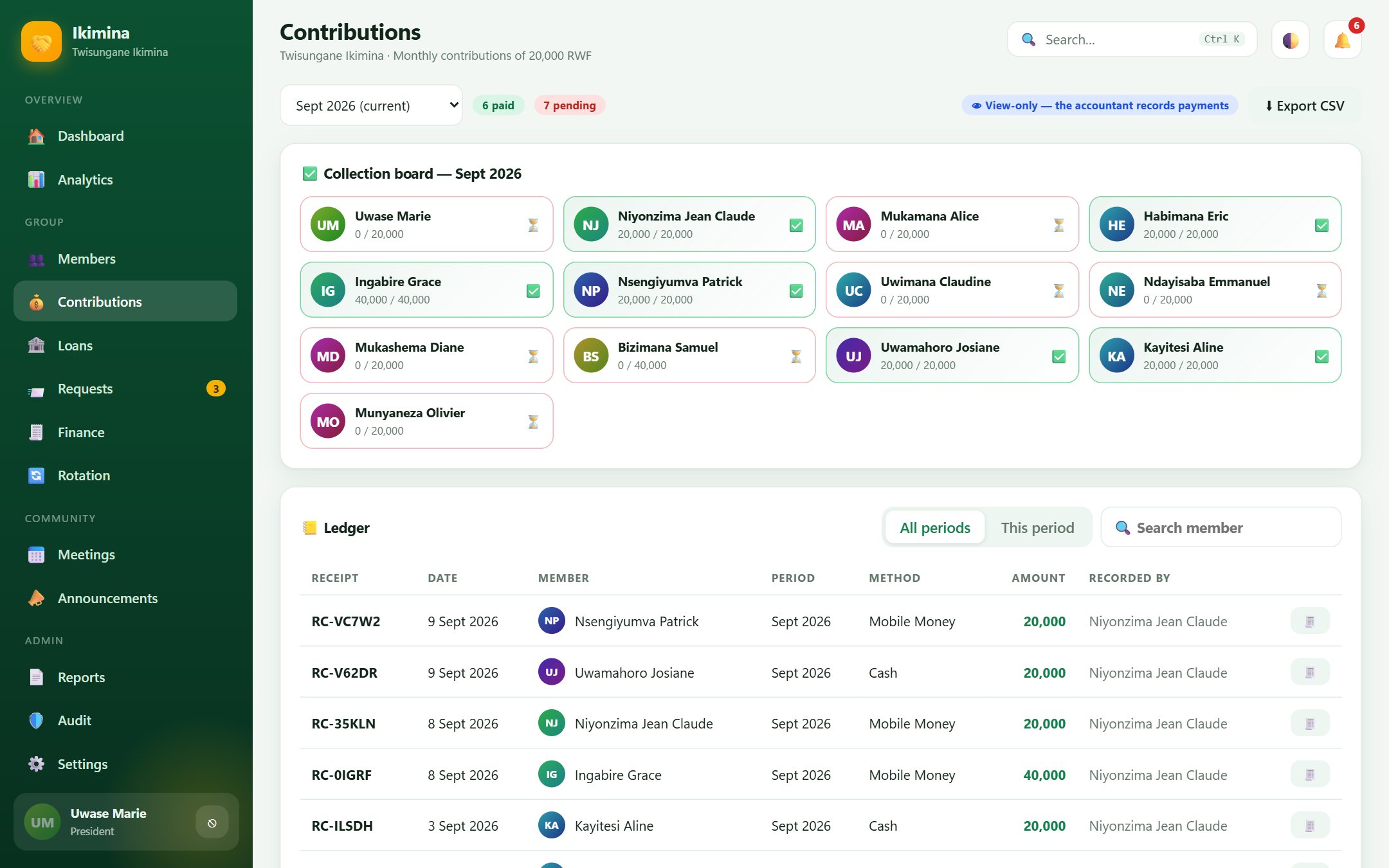Open the Audit page
The height and width of the screenshot is (868, 1389).
(x=125, y=721)
